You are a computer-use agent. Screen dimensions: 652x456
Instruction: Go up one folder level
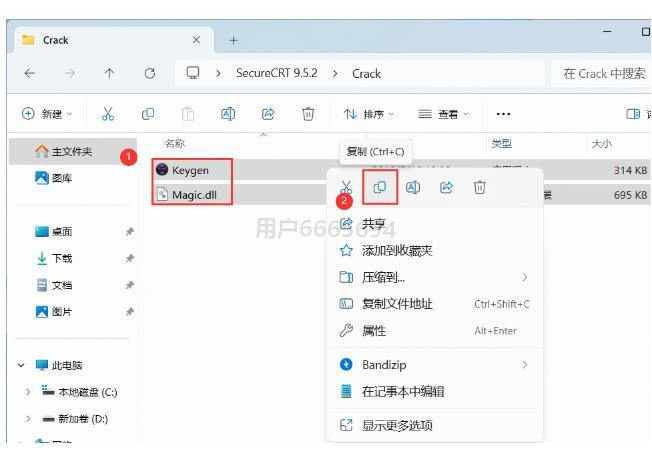(109, 74)
